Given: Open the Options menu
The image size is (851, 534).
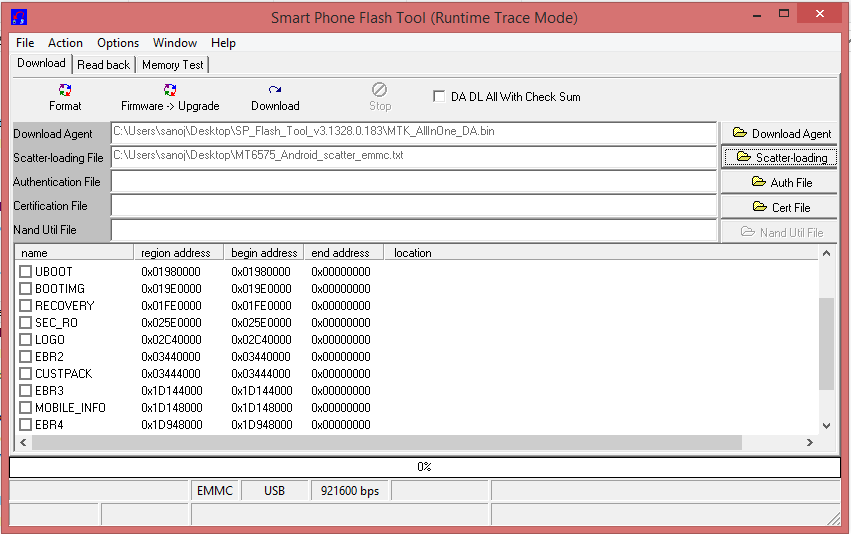Looking at the screenshot, I should pos(118,43).
